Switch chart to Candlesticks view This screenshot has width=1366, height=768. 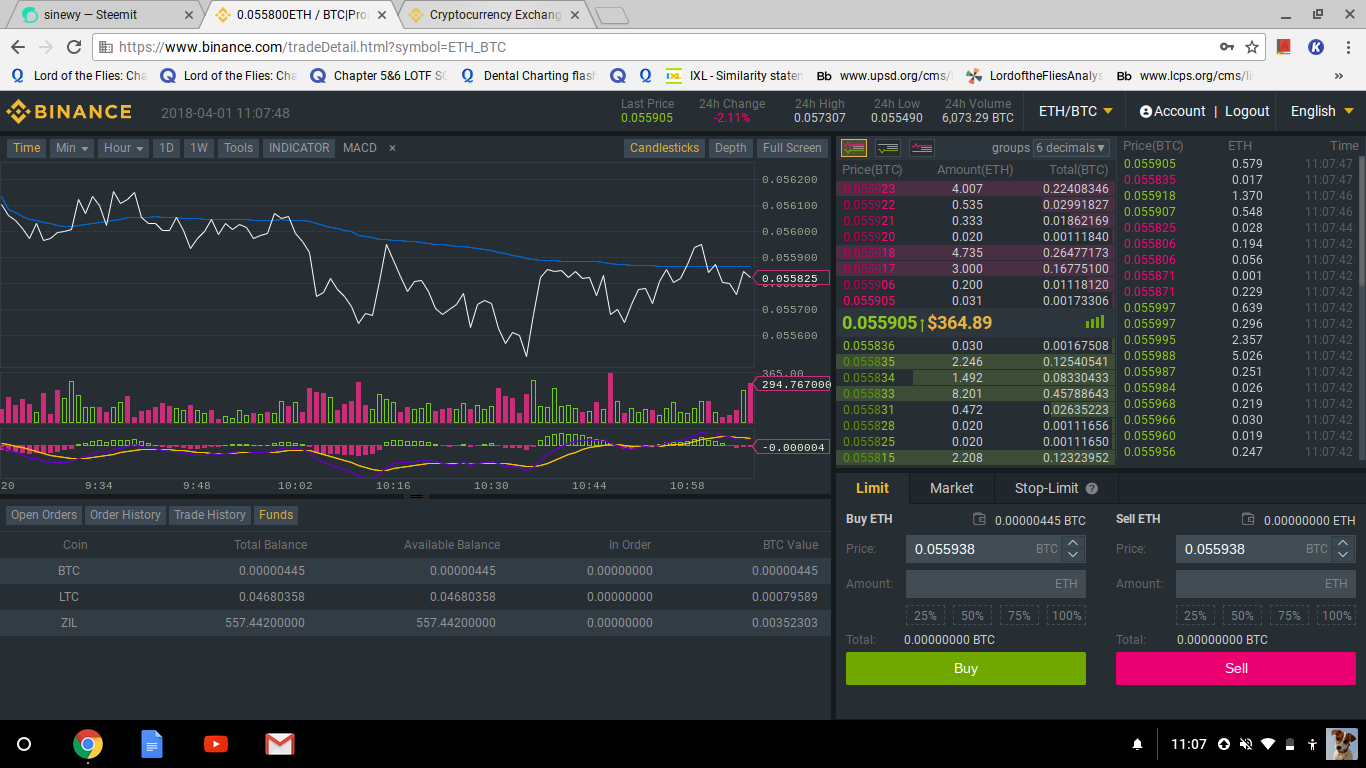[x=665, y=148]
